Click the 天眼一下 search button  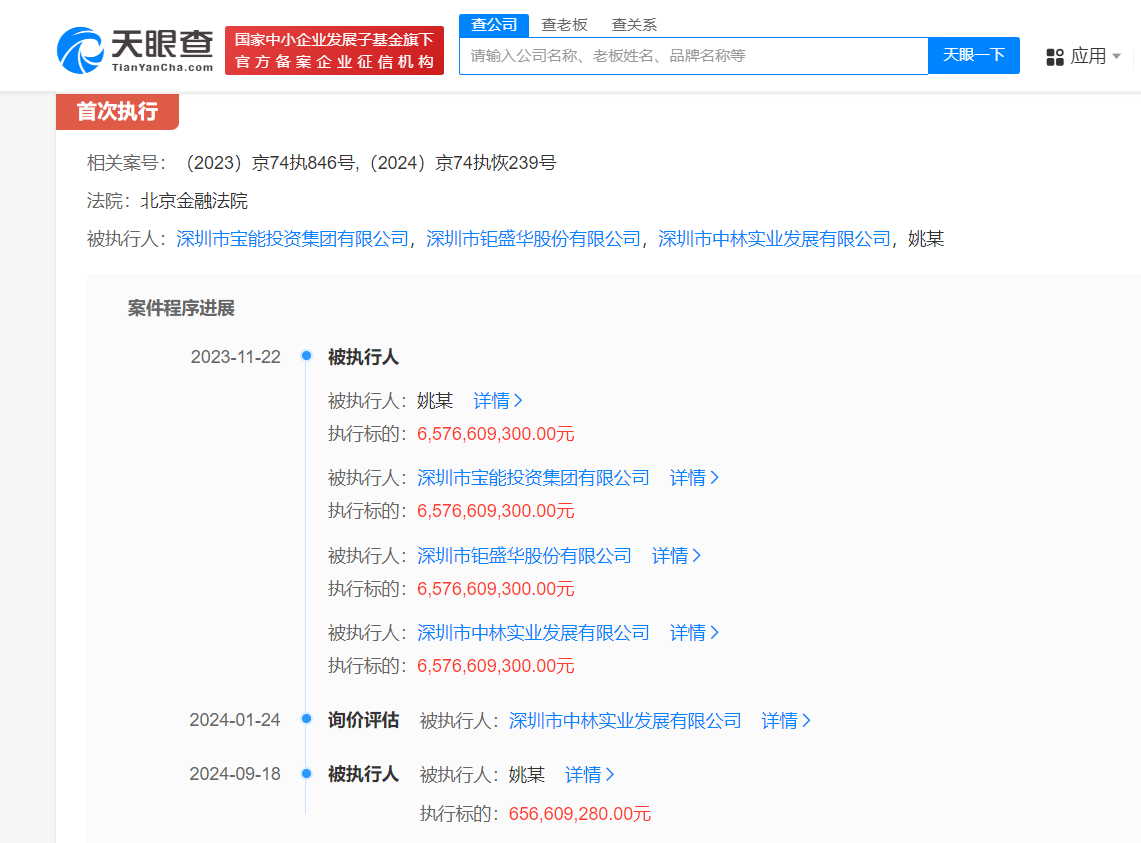[x=974, y=55]
